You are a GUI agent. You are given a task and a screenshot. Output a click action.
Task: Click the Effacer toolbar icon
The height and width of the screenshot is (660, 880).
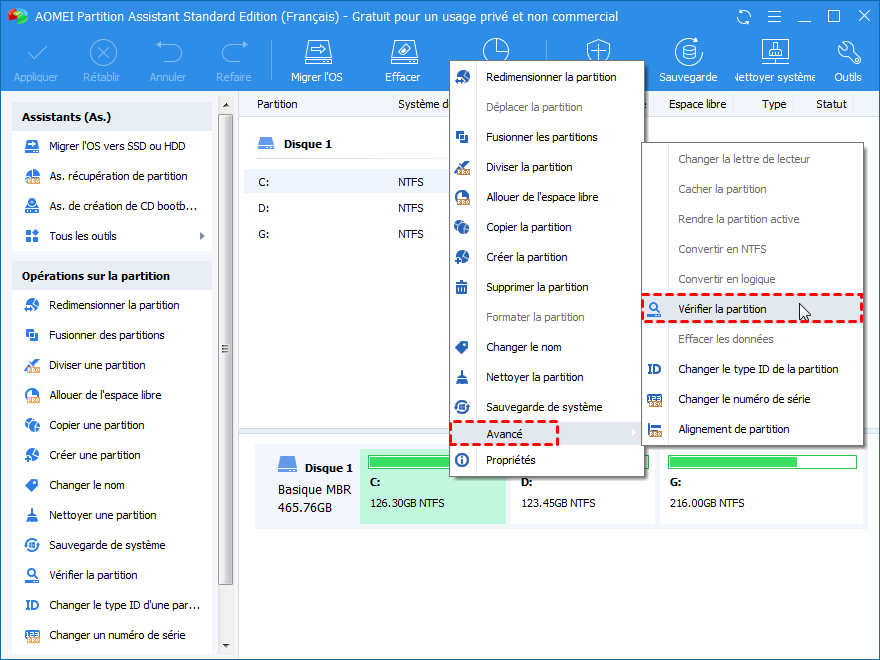click(404, 53)
